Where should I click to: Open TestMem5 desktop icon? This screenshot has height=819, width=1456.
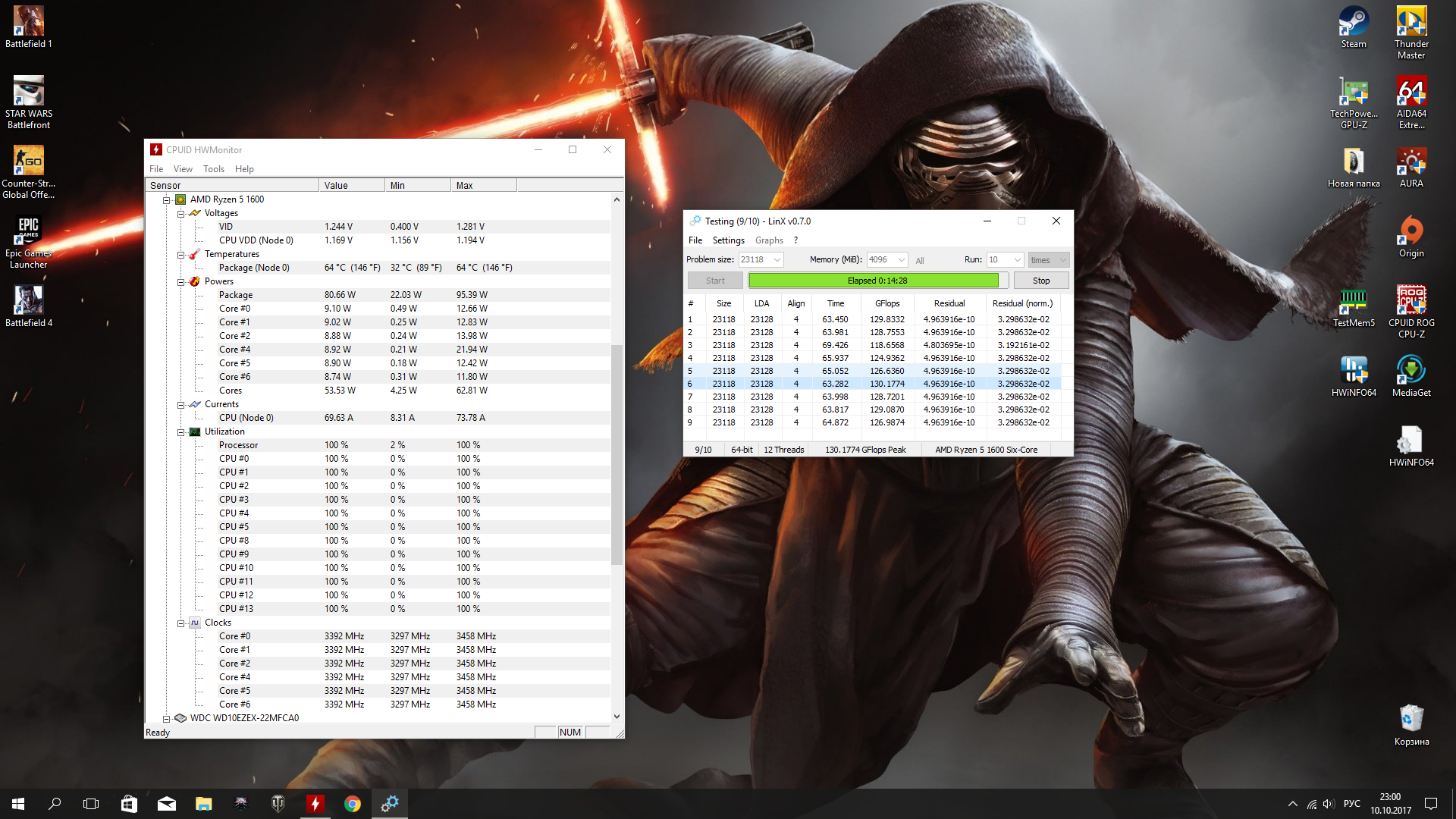[x=1354, y=301]
